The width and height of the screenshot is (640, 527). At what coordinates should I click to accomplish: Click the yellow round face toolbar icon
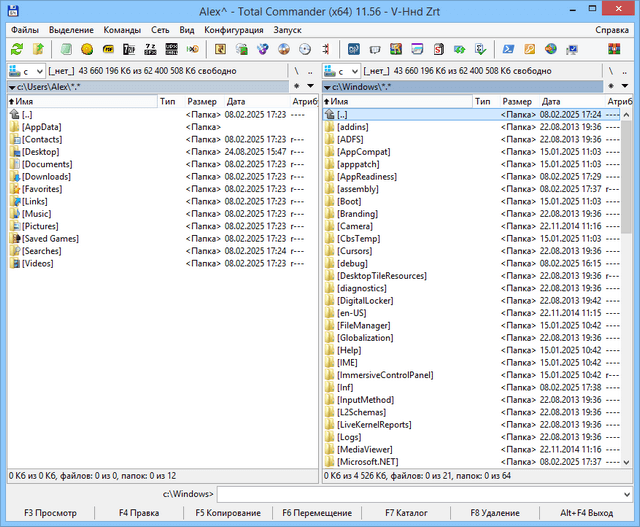(x=86, y=48)
